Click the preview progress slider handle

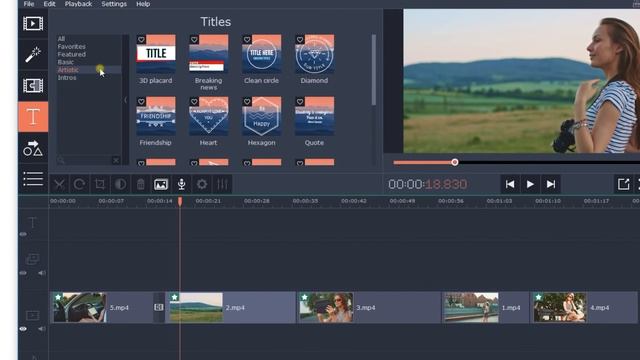coord(455,162)
